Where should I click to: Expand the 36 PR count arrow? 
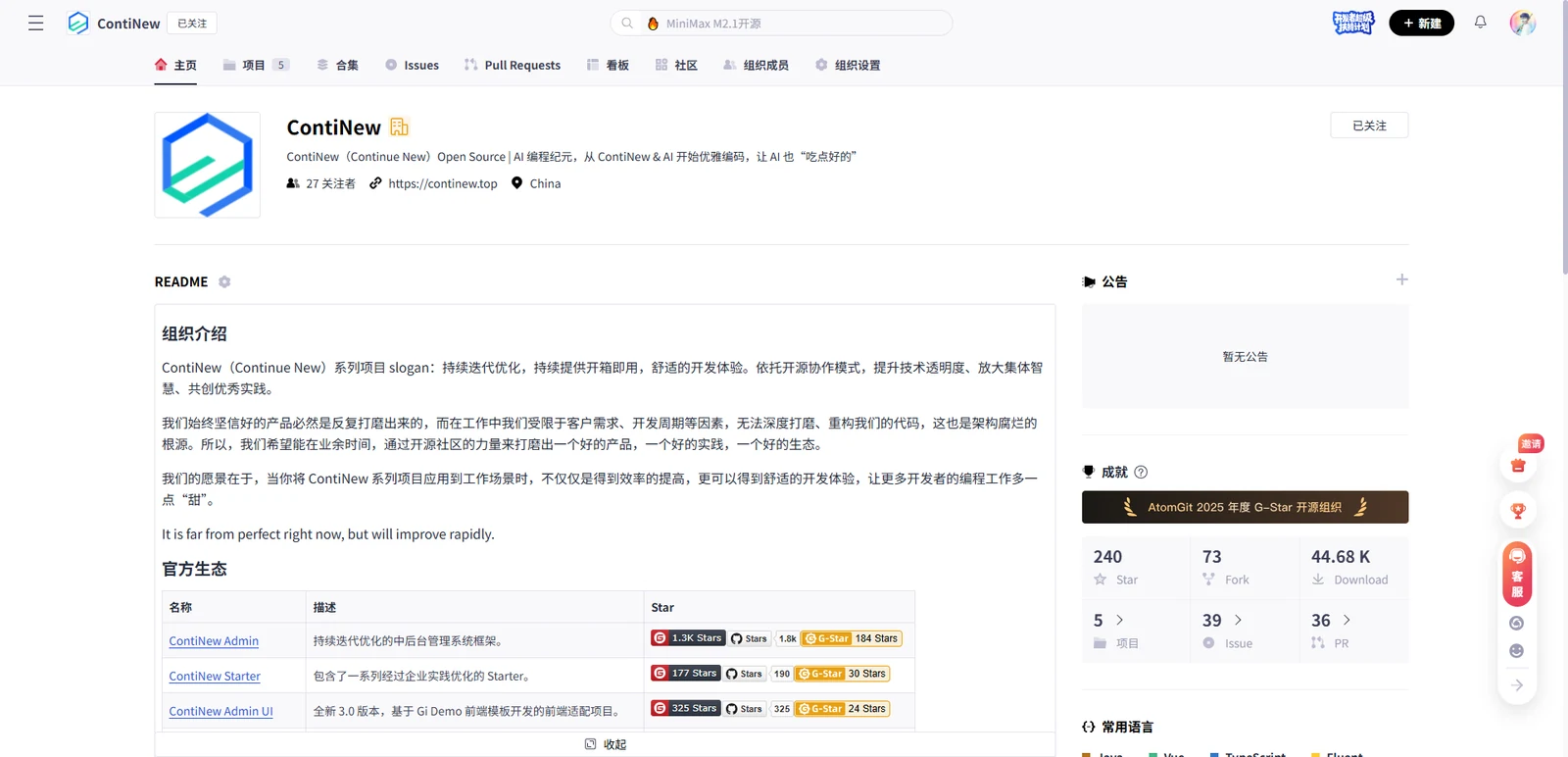click(x=1347, y=620)
